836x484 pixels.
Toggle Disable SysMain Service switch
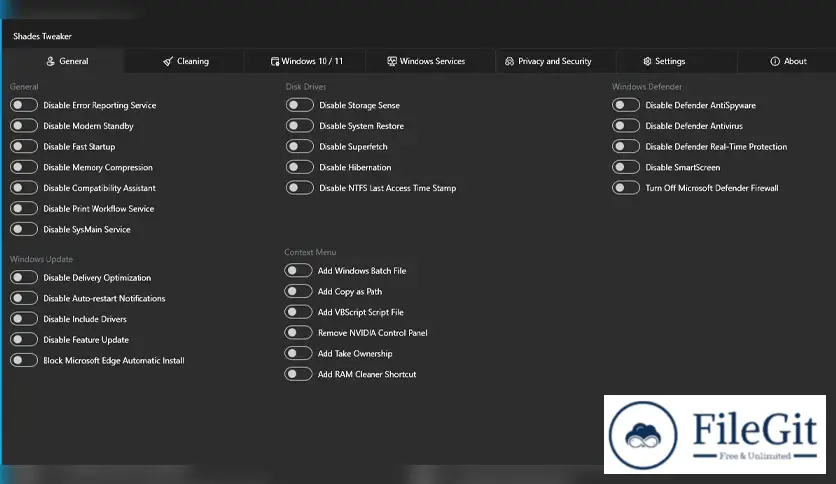coord(24,229)
